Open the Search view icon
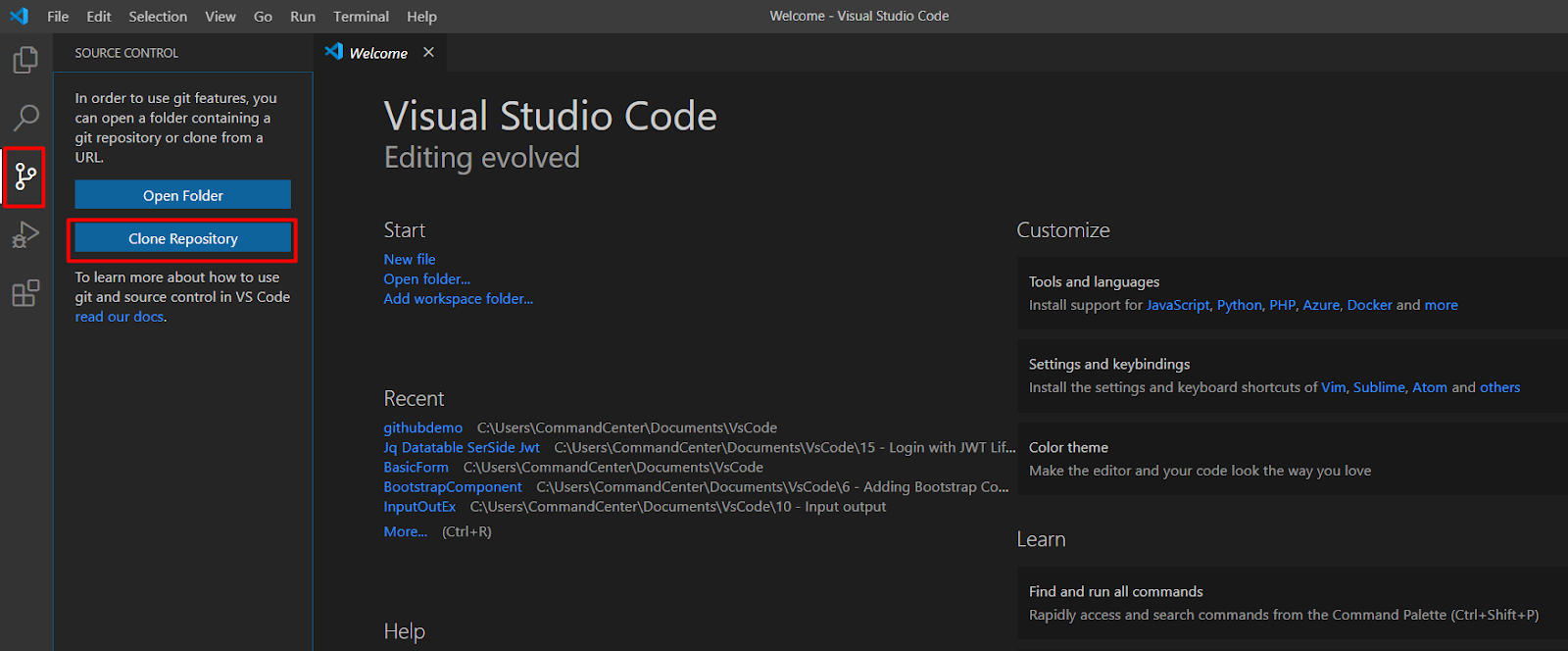 click(25, 118)
